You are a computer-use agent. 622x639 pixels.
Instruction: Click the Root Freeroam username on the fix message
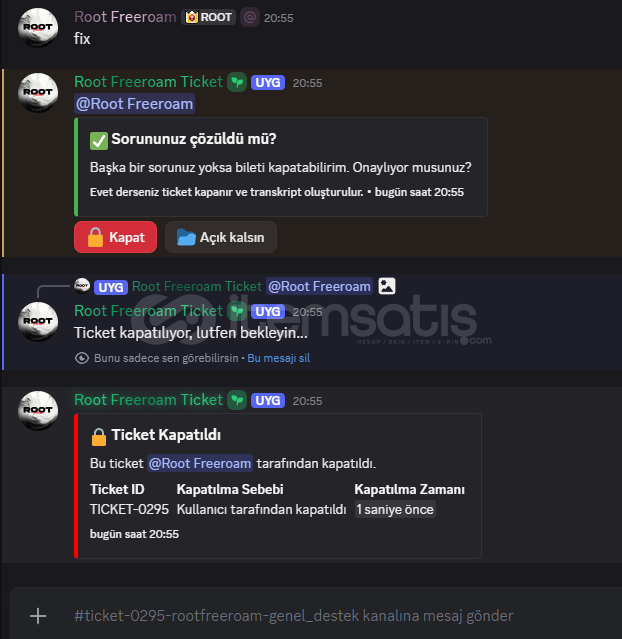[125, 17]
